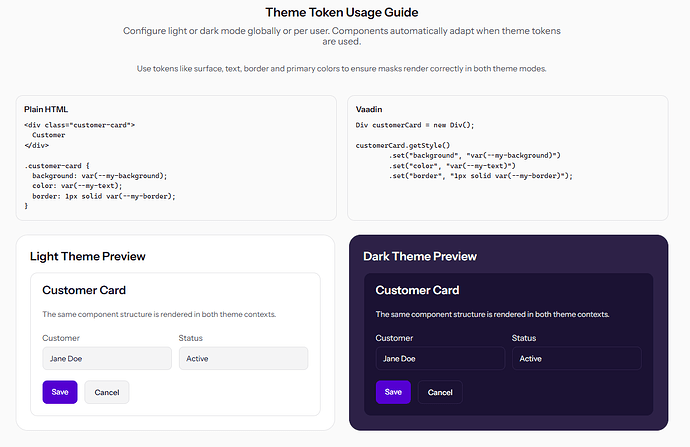Select the Vaadin code block heading
Screen dimensions: 690x447
369,109
